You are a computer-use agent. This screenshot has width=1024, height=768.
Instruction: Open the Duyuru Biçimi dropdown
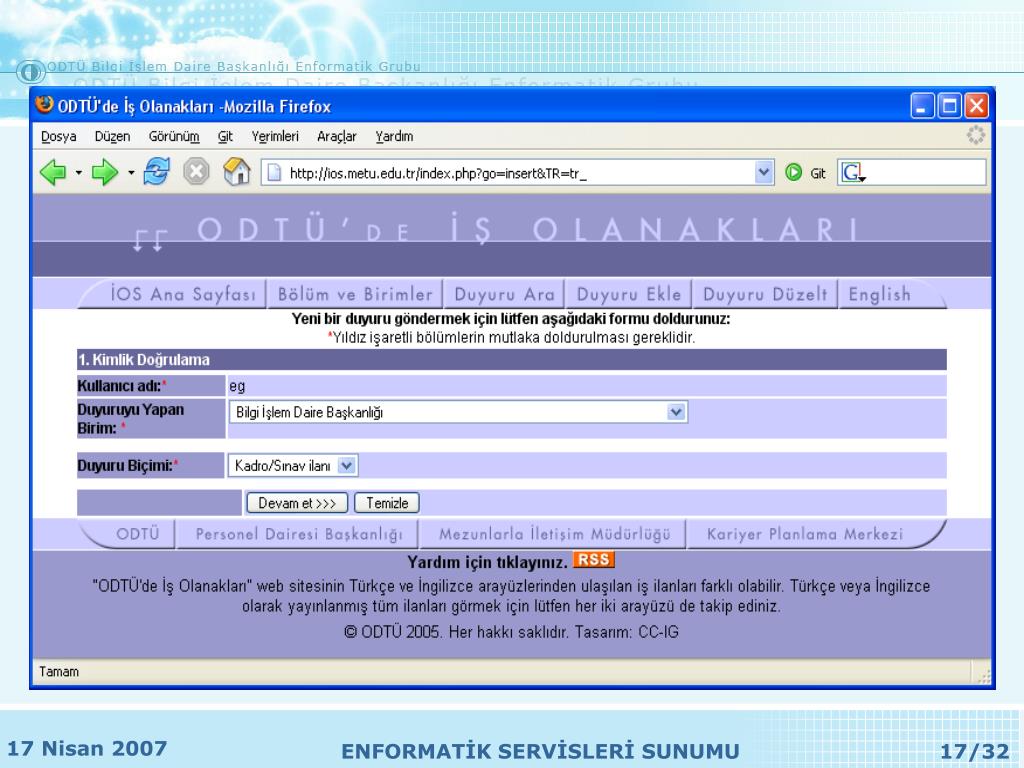tap(347, 466)
